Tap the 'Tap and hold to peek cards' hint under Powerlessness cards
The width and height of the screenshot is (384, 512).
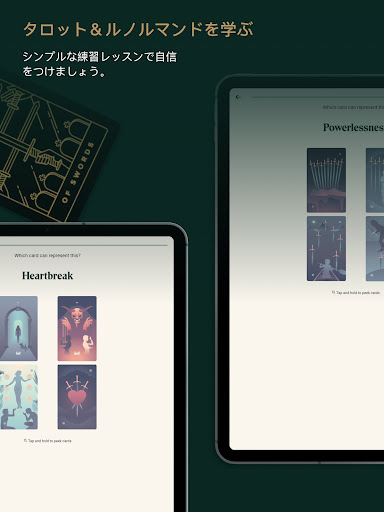tap(356, 292)
